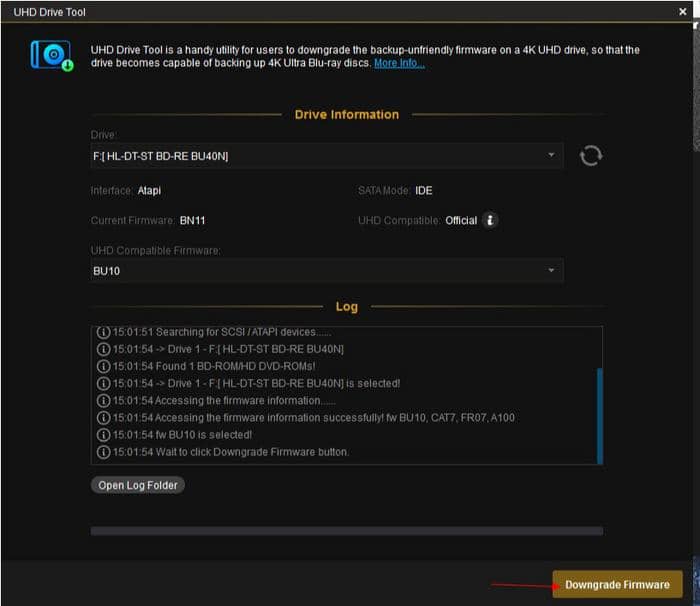Select log line 'fw BU10 is selected!'
Screen dimensions: 700x606
(182, 435)
